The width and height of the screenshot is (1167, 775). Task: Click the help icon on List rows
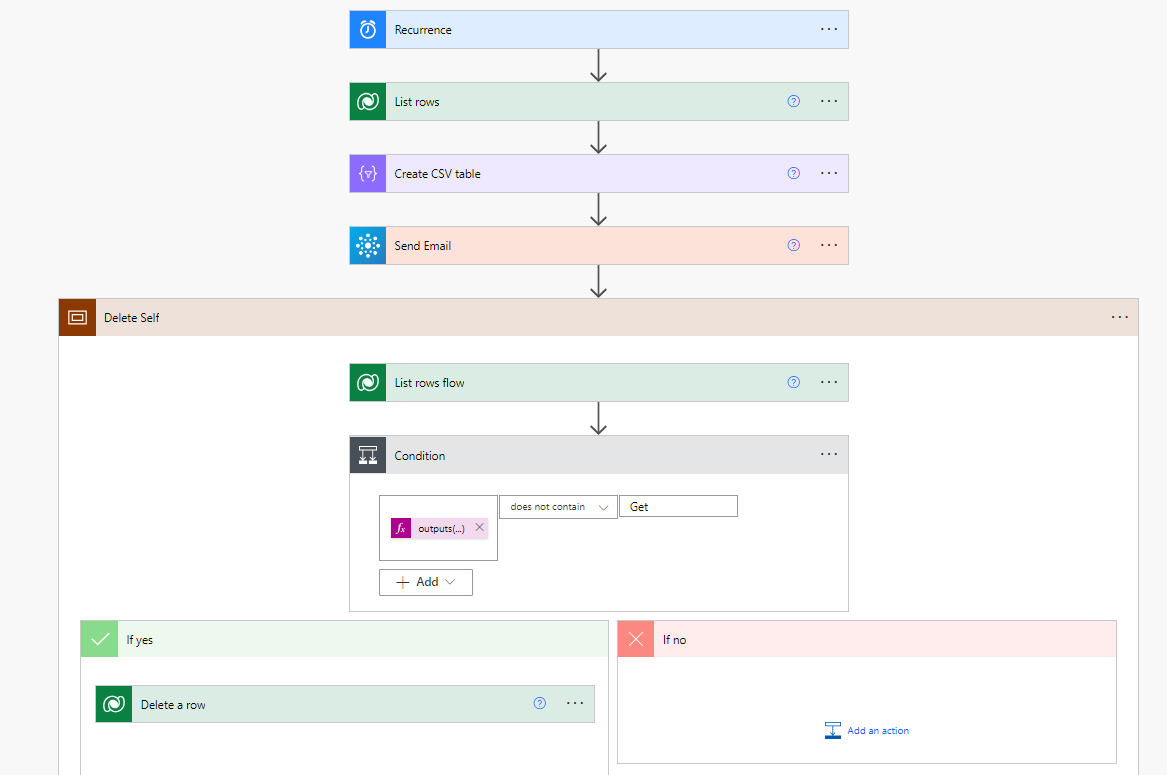click(x=793, y=101)
